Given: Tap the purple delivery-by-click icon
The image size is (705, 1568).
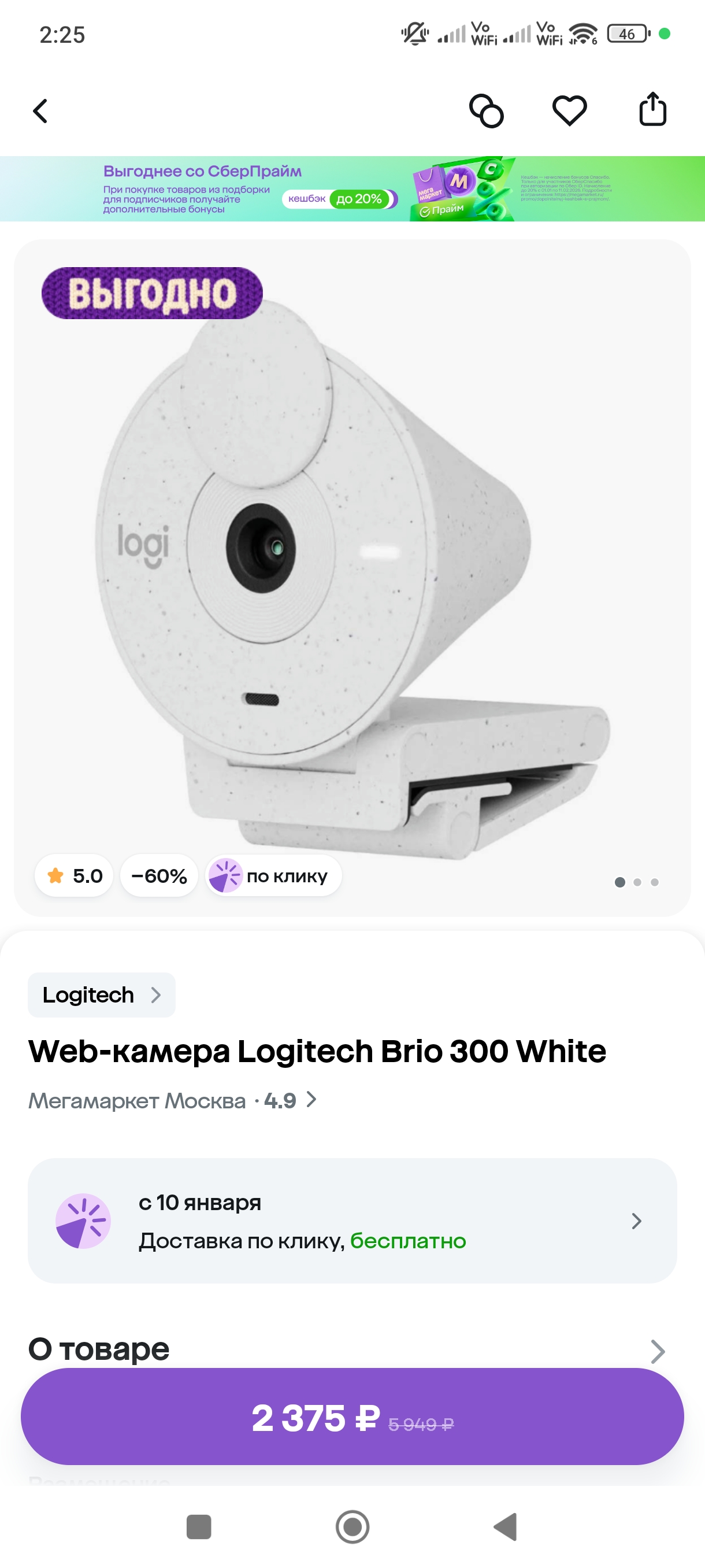Looking at the screenshot, I should pyautogui.click(x=83, y=1221).
